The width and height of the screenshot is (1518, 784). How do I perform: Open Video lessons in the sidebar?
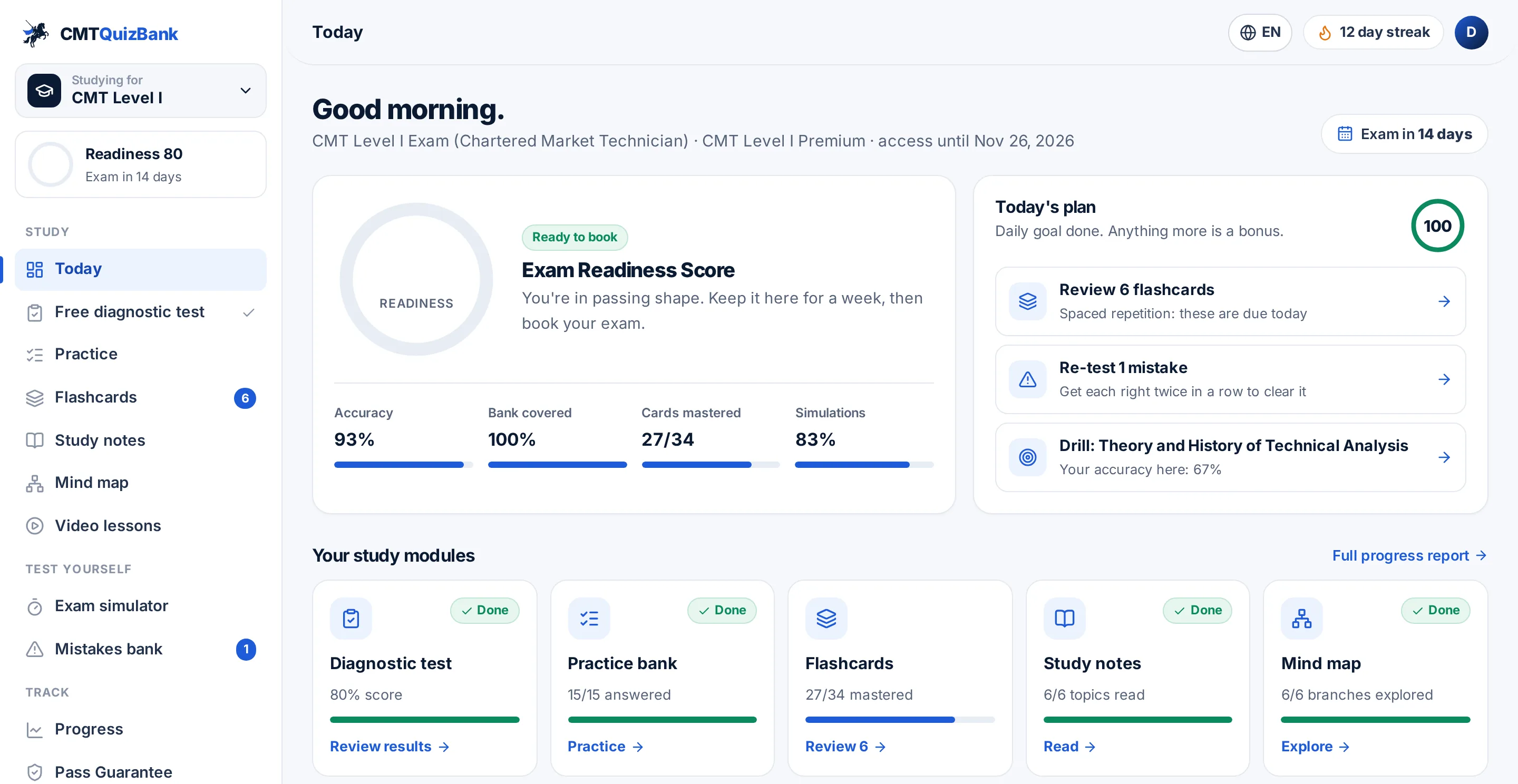(141, 525)
